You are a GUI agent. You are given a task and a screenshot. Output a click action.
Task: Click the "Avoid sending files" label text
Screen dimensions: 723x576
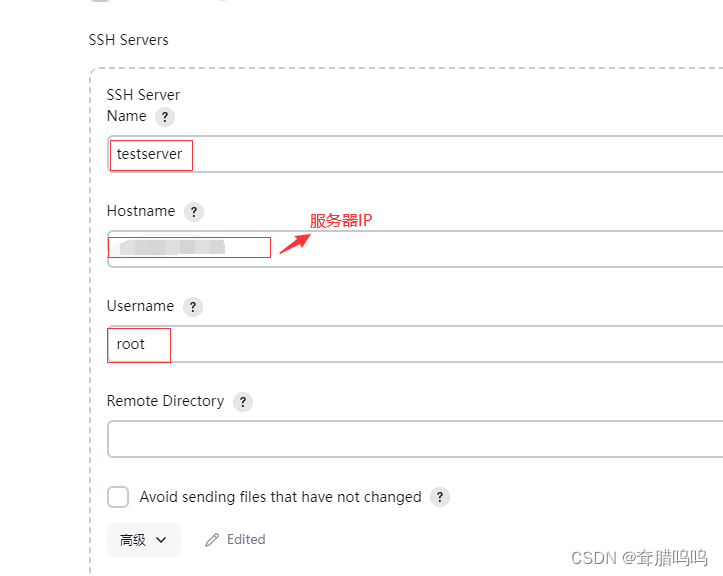(x=280, y=497)
